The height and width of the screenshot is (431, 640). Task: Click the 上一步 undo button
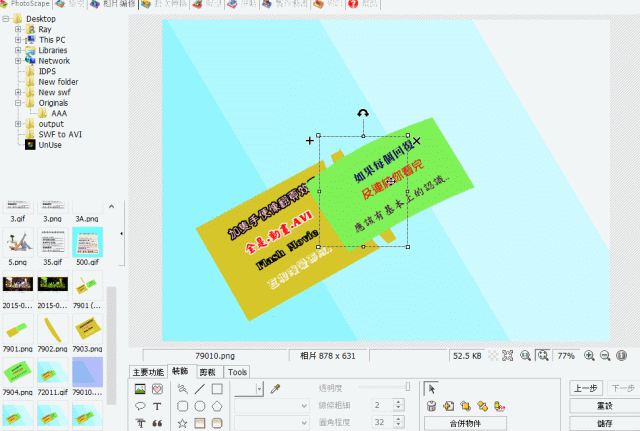[x=586, y=388]
